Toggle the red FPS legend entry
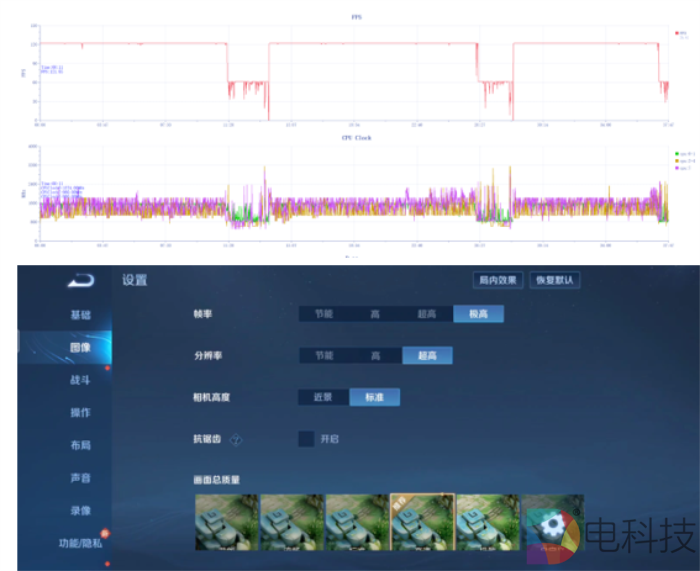The height and width of the screenshot is (571, 700). coord(681,33)
